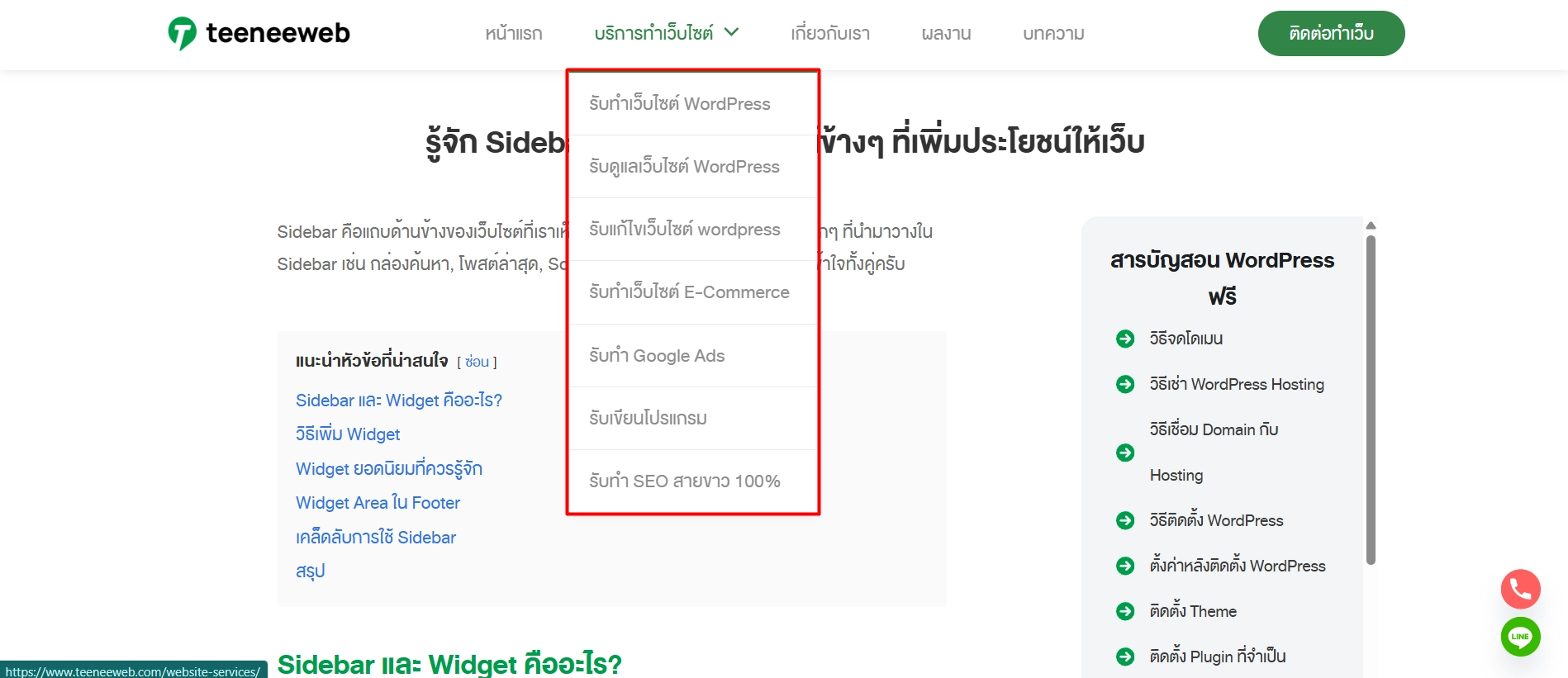Open ผลงาน in the navigation
1568x678 pixels.
pyautogui.click(x=946, y=34)
